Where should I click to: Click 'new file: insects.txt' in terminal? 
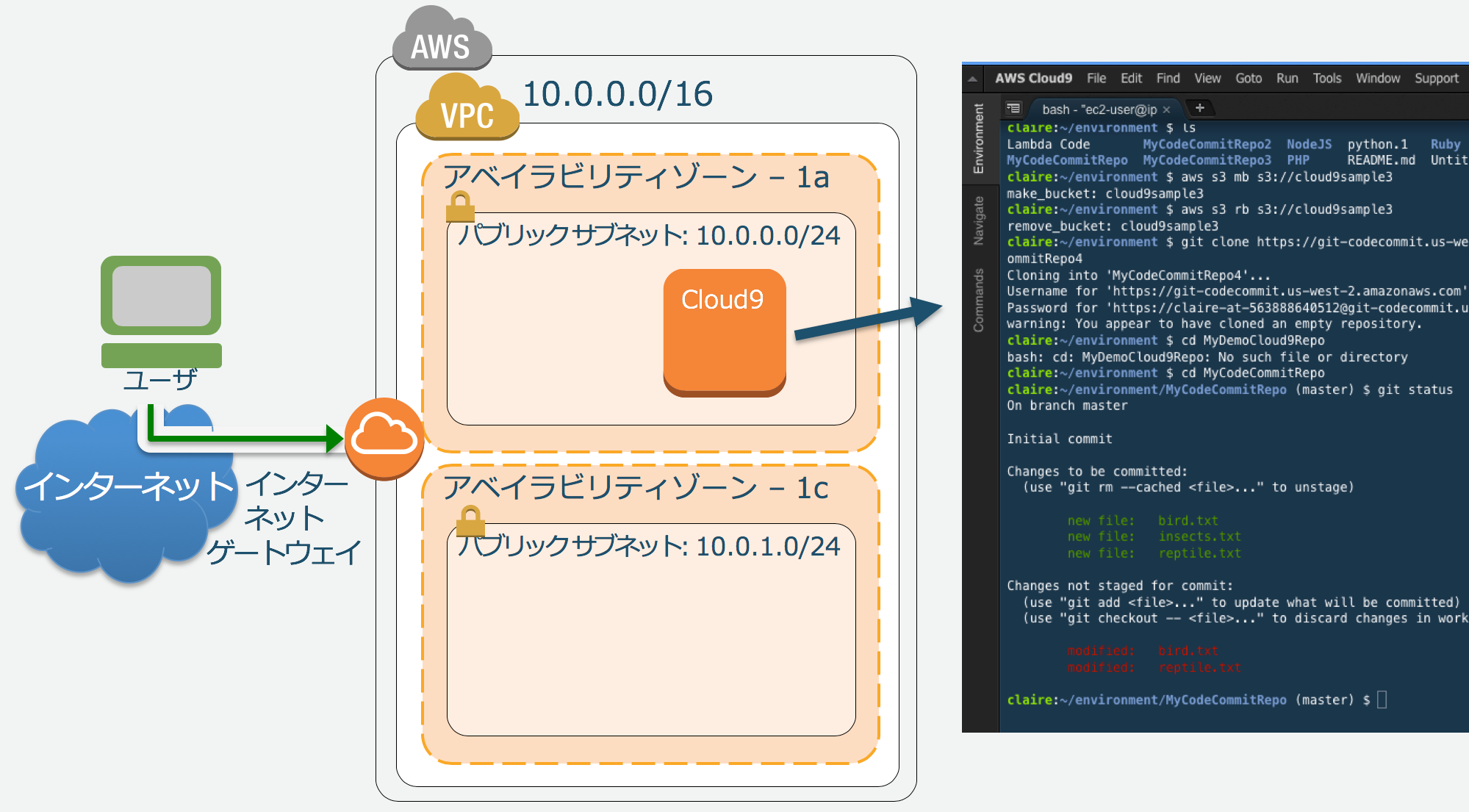click(1154, 536)
